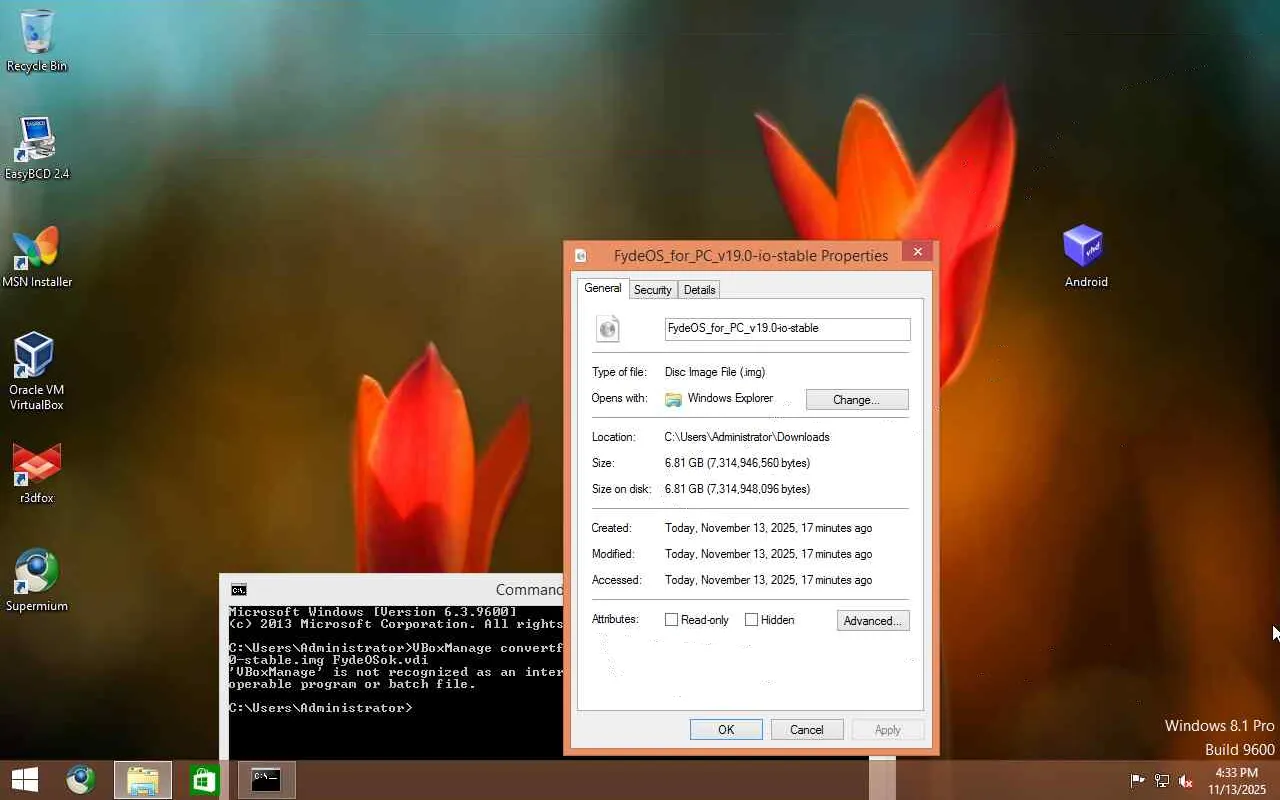This screenshot has height=800, width=1280.
Task: Click the '(c) 2013 Microsoft Corporation' line
Action: [396, 624]
